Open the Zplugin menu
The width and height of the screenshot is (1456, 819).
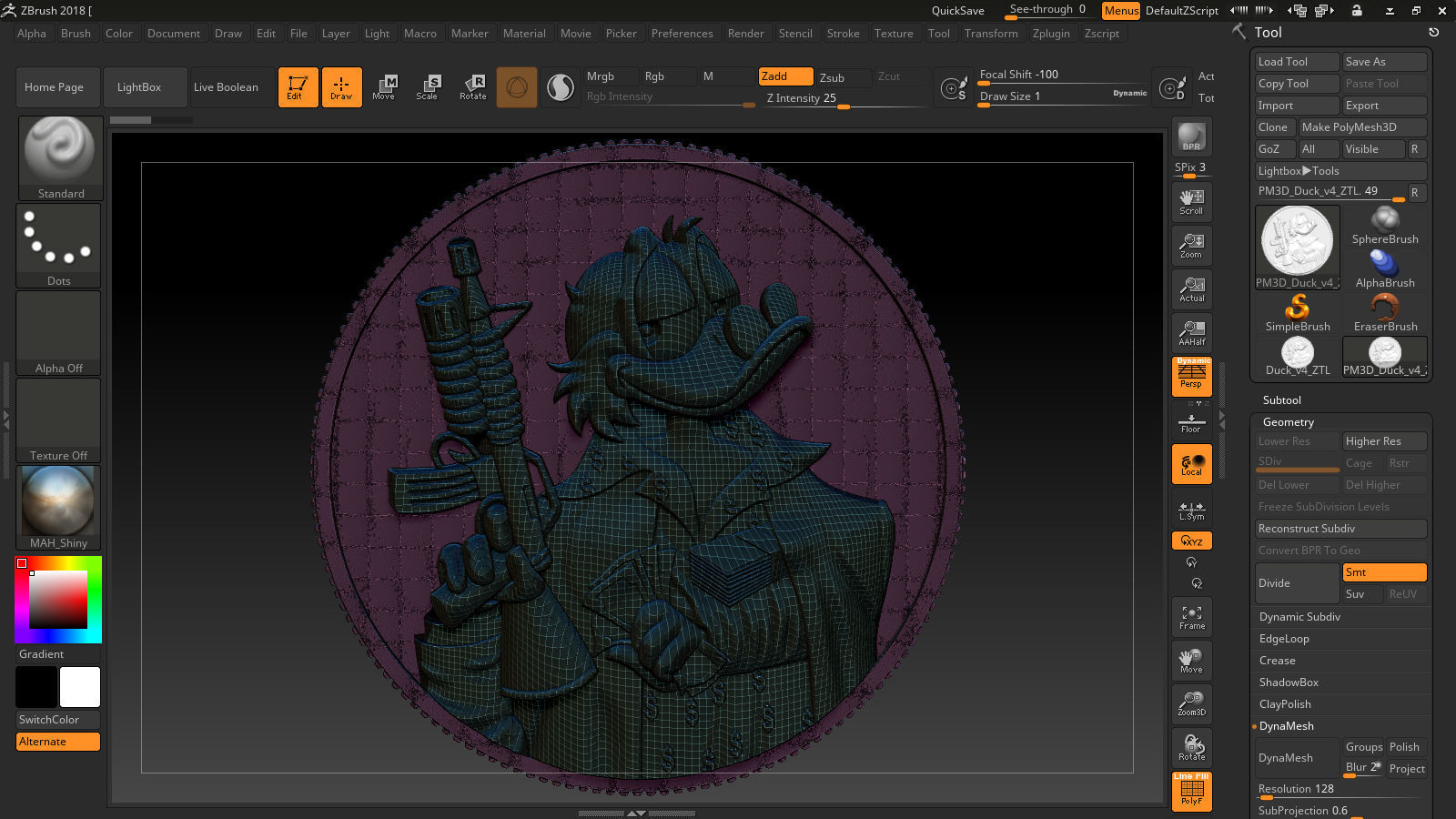coord(1051,34)
